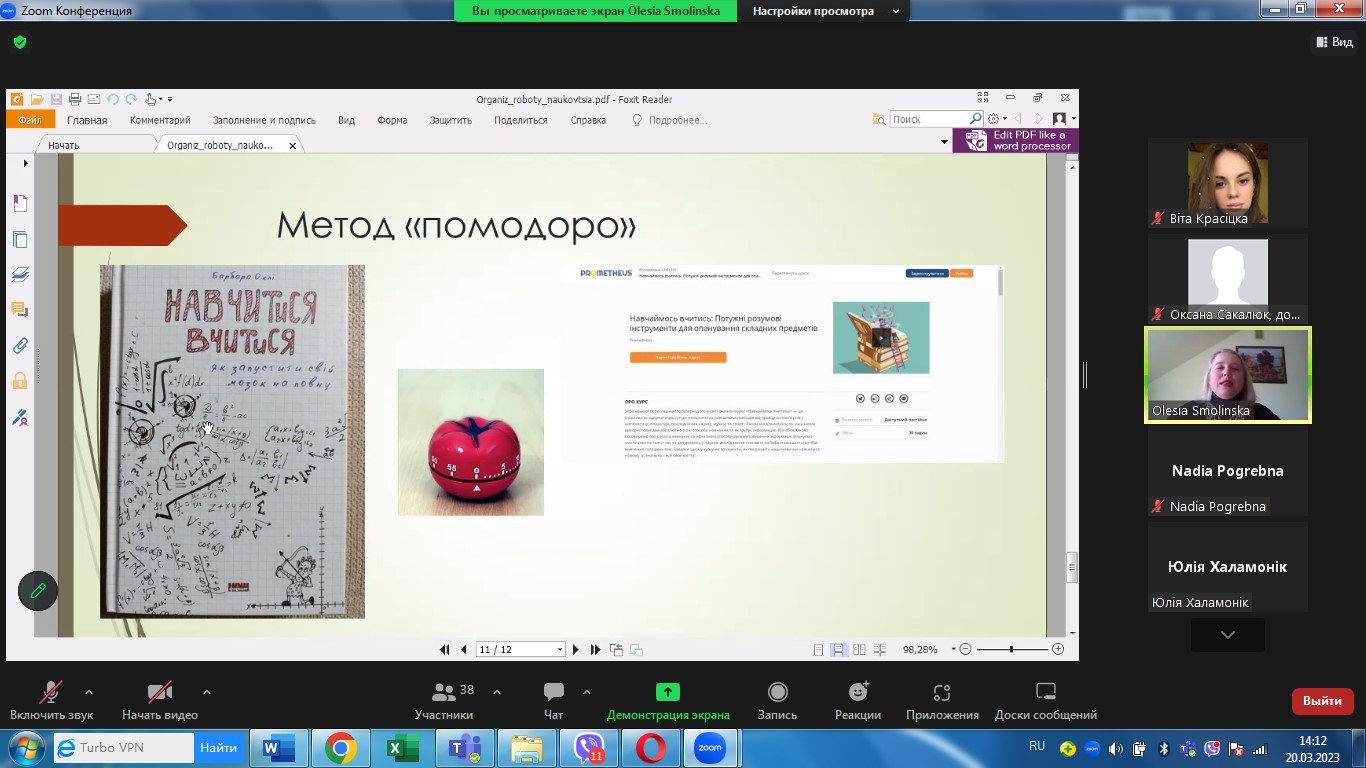Start screen sharing with the green button
The width and height of the screenshot is (1366, 768).
(667, 700)
